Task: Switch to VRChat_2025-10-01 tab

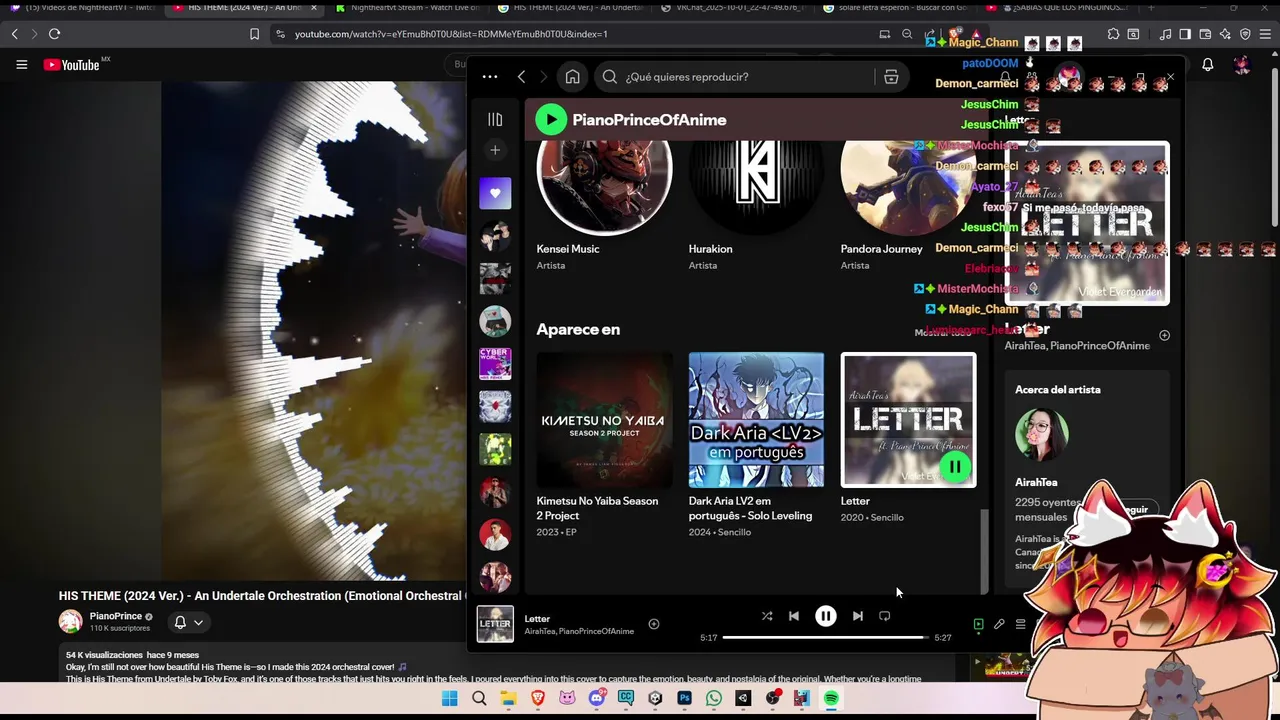Action: pyautogui.click(x=733, y=8)
